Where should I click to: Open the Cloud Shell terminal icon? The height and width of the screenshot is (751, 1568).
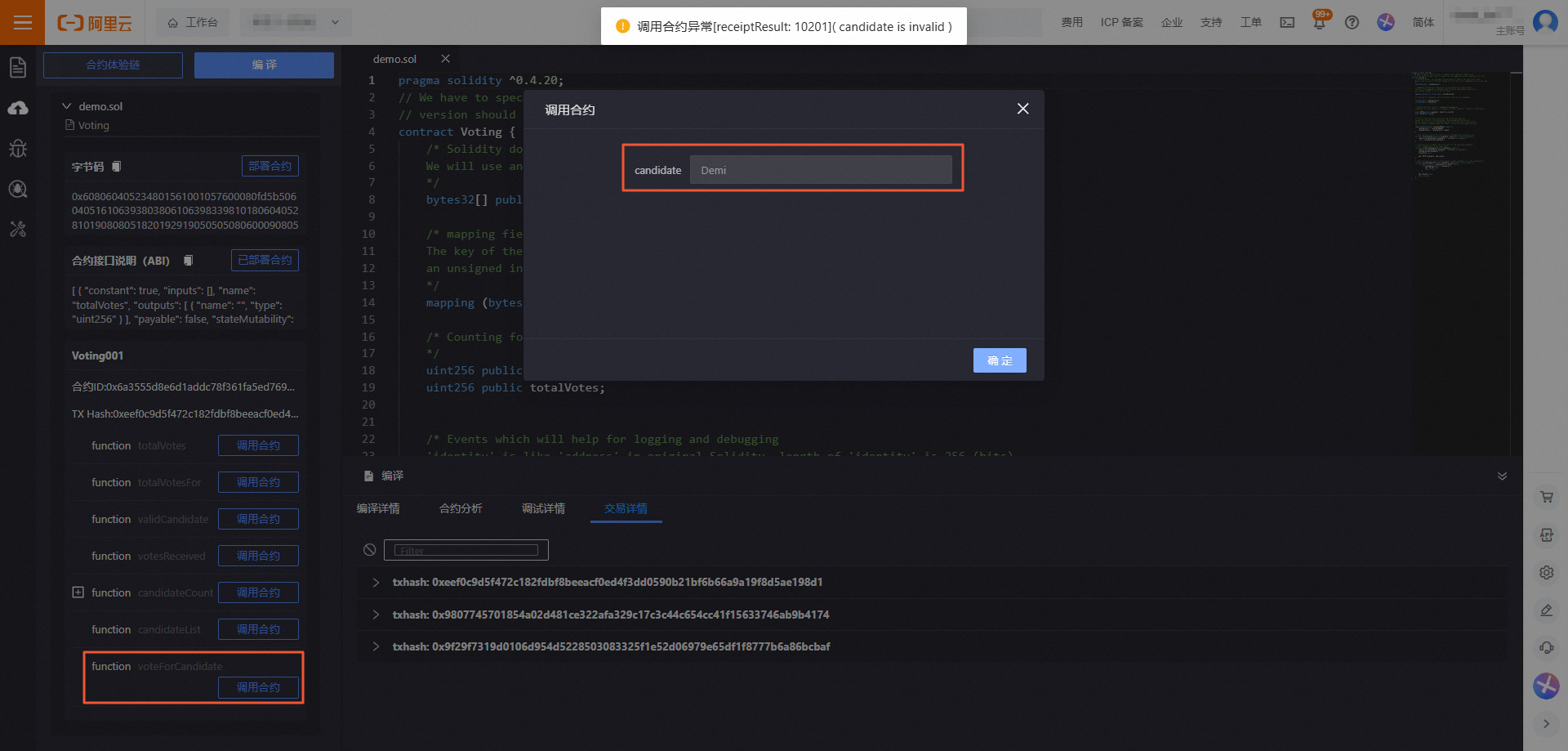[x=1287, y=23]
